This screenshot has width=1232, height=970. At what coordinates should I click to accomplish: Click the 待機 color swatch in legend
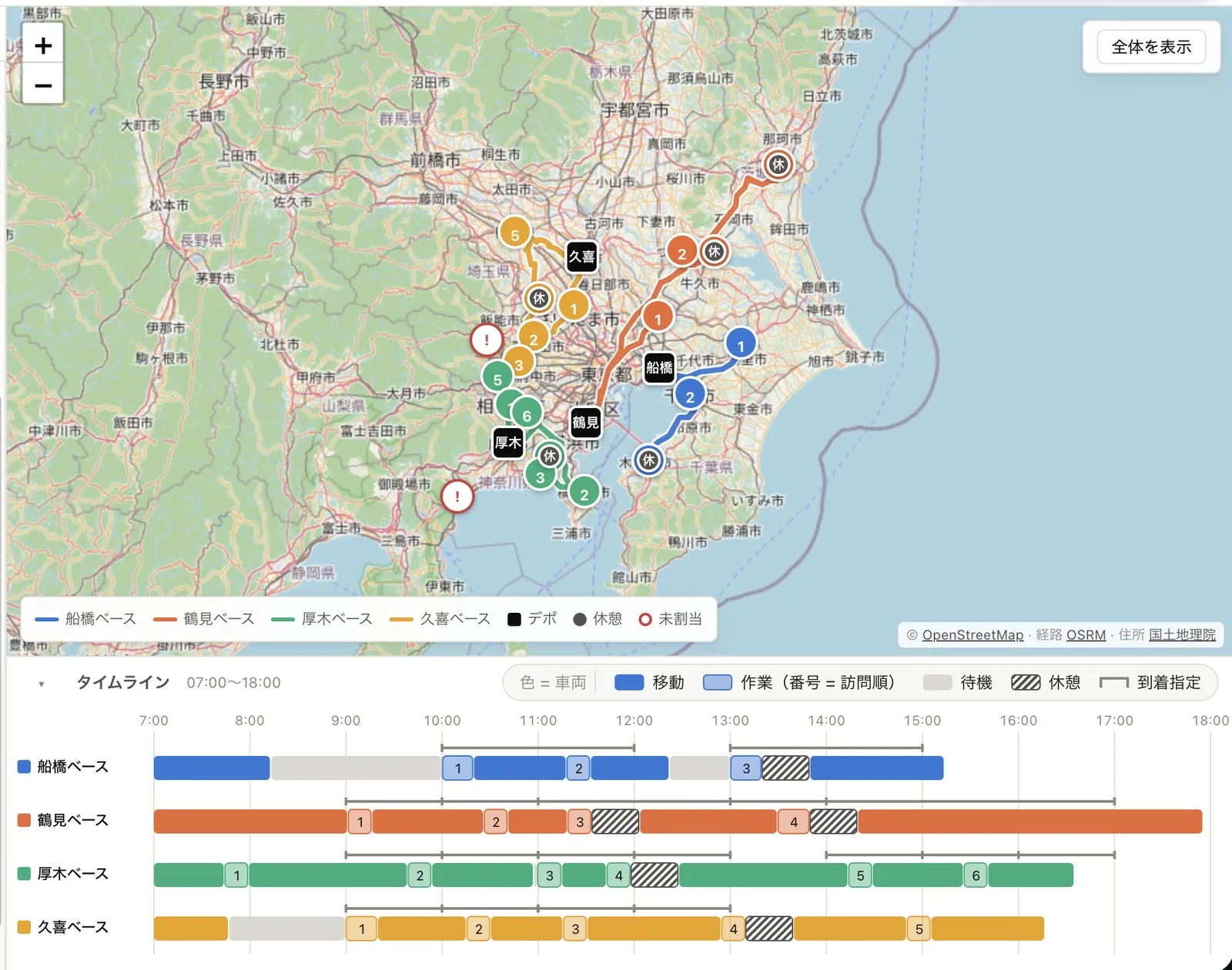click(937, 682)
